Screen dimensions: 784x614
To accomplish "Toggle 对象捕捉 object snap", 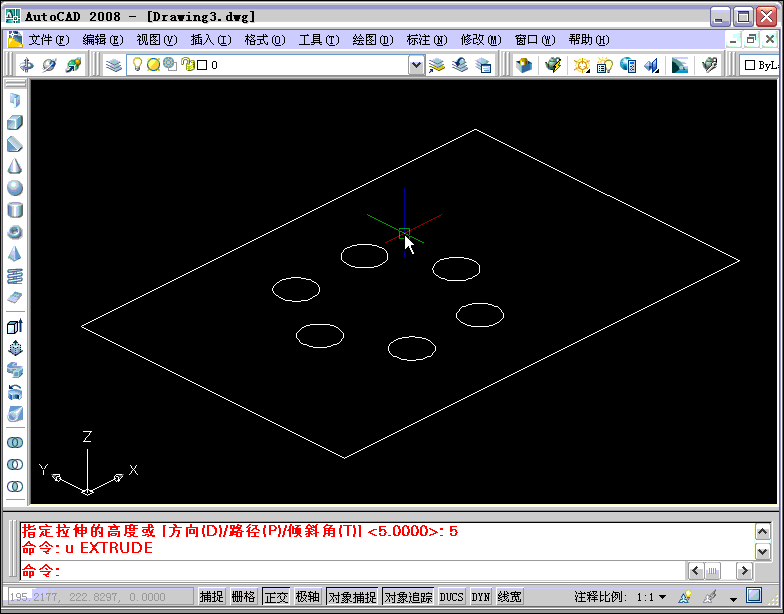I will (x=352, y=596).
